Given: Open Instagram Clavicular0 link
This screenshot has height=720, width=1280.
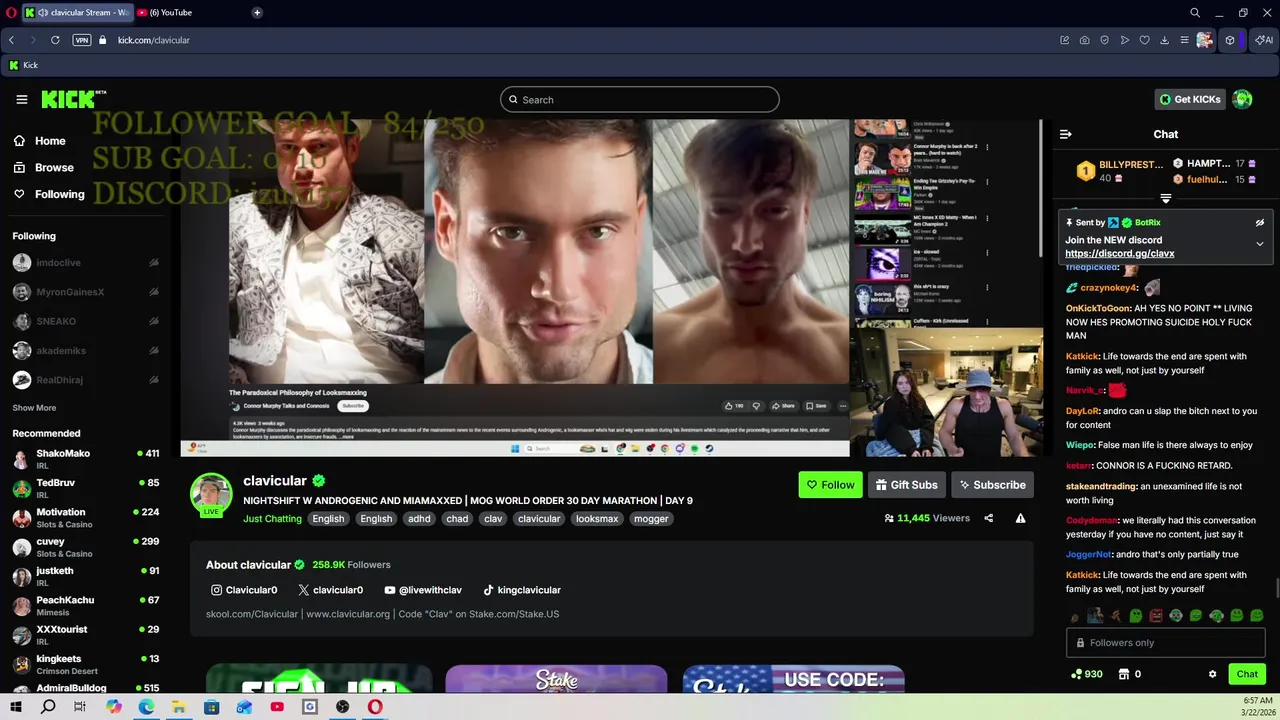Looking at the screenshot, I should (244, 590).
